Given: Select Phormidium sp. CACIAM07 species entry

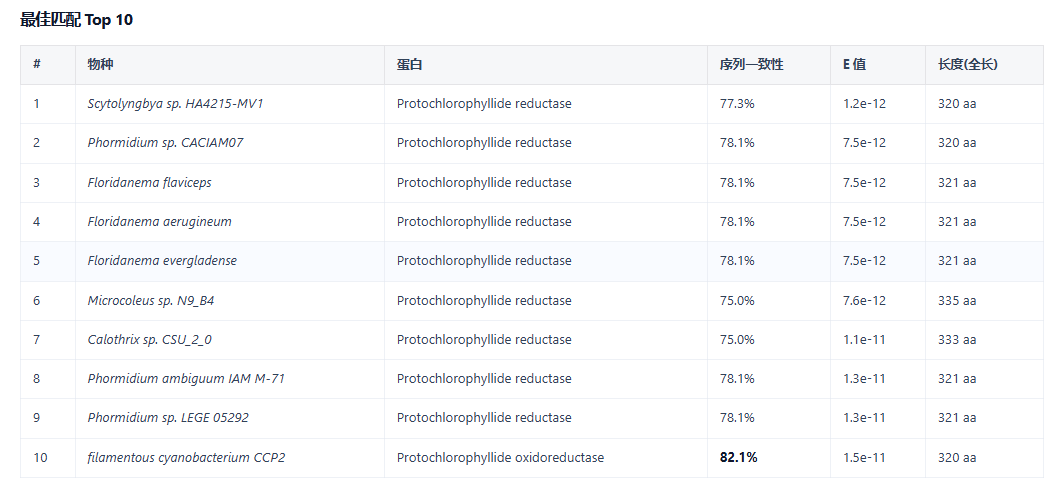Looking at the screenshot, I should coord(165,143).
